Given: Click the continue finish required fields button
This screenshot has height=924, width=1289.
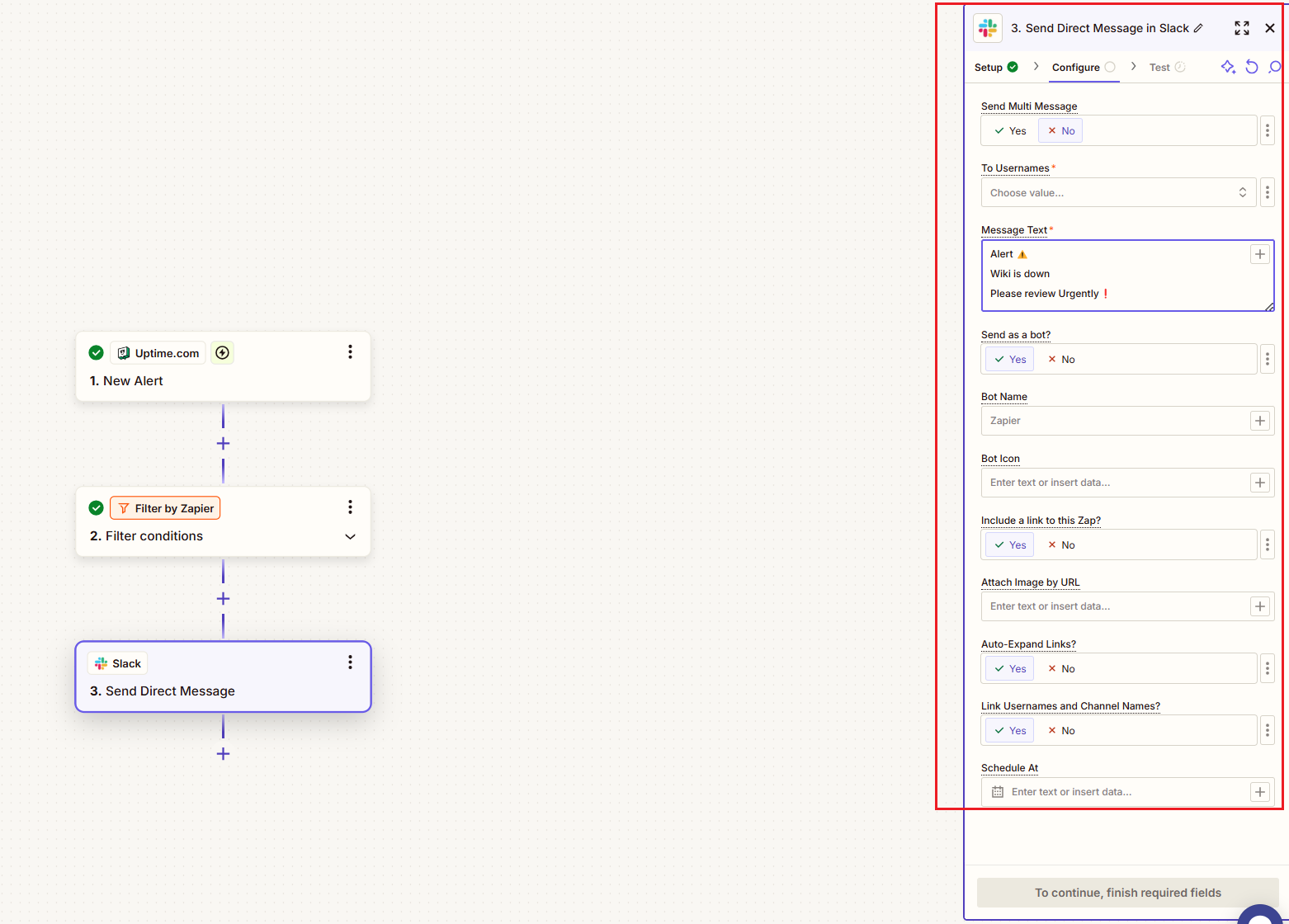Looking at the screenshot, I should [x=1128, y=893].
